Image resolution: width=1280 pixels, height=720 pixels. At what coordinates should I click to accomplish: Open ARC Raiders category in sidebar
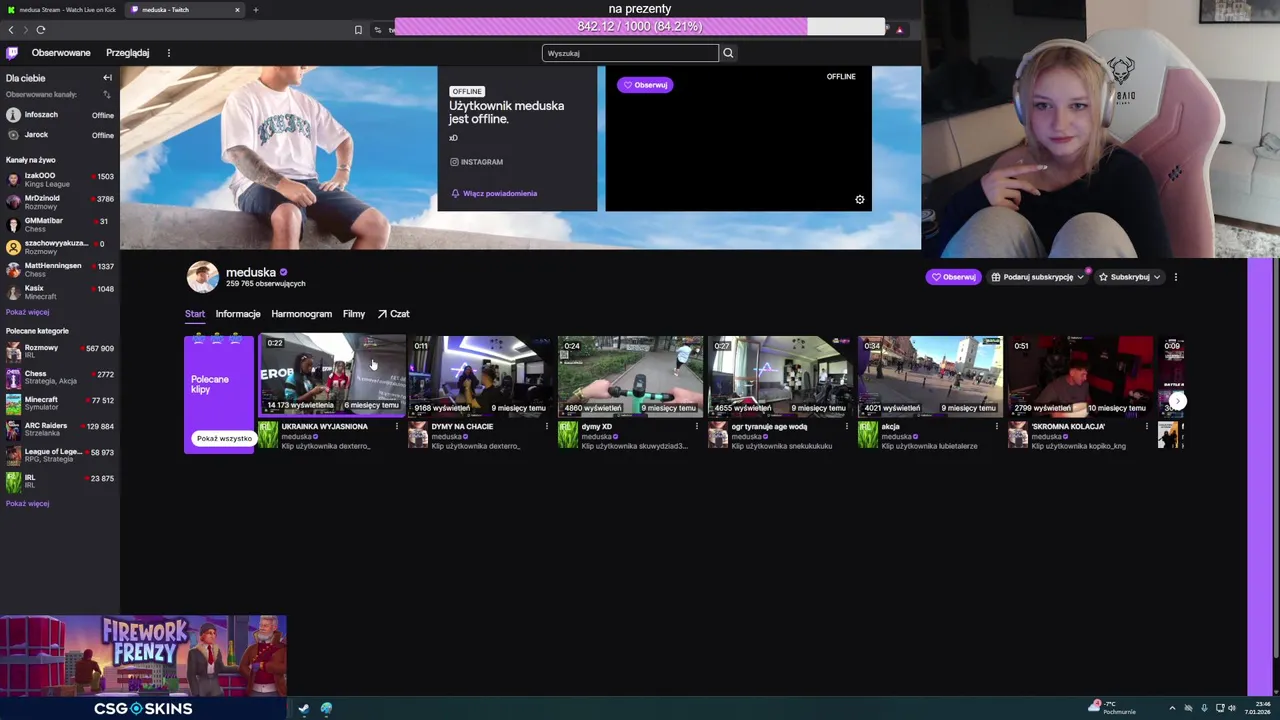point(60,430)
